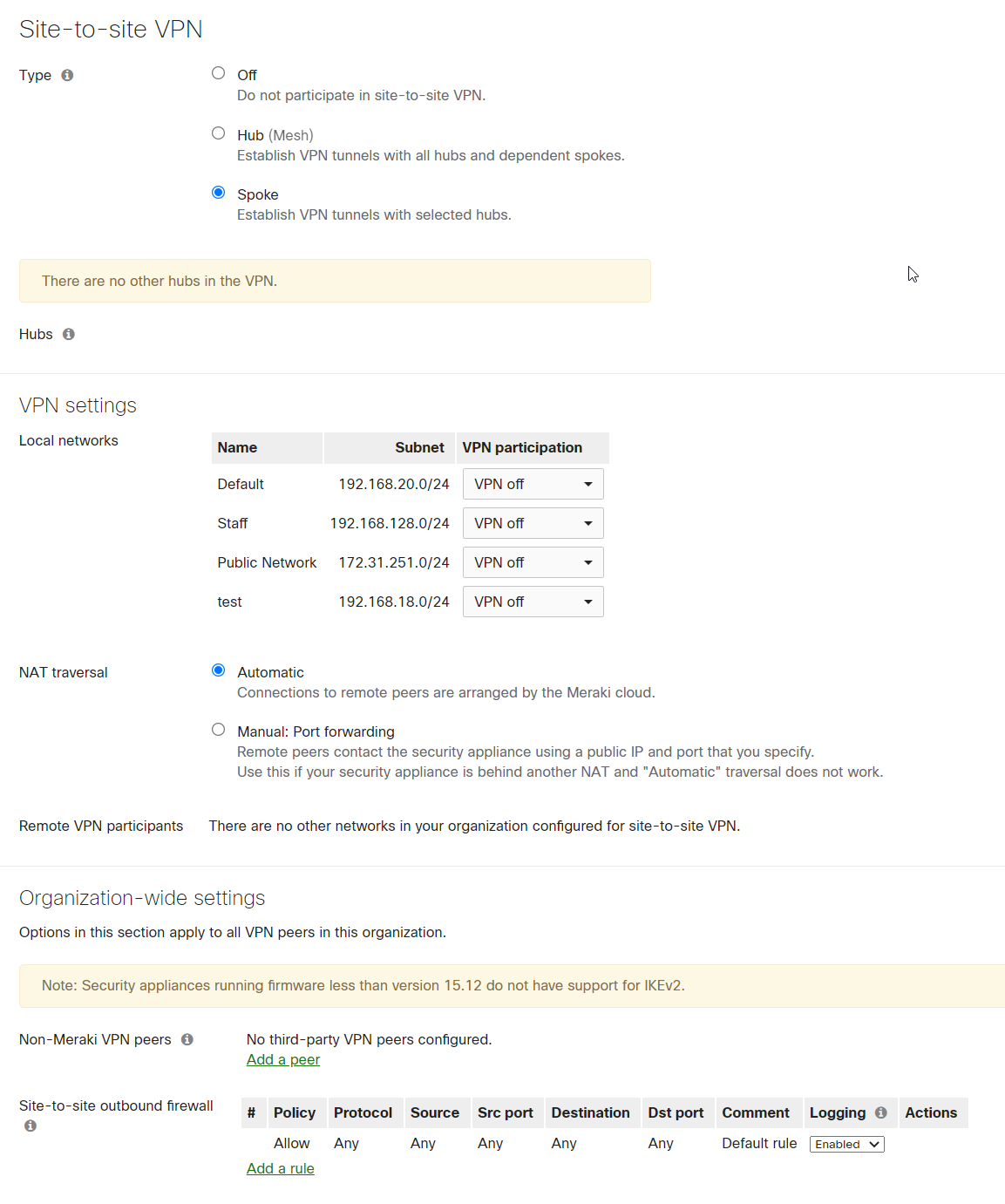Open VPN participation dropdown for Public Network
Screen dimensions: 1005x1204
533,562
